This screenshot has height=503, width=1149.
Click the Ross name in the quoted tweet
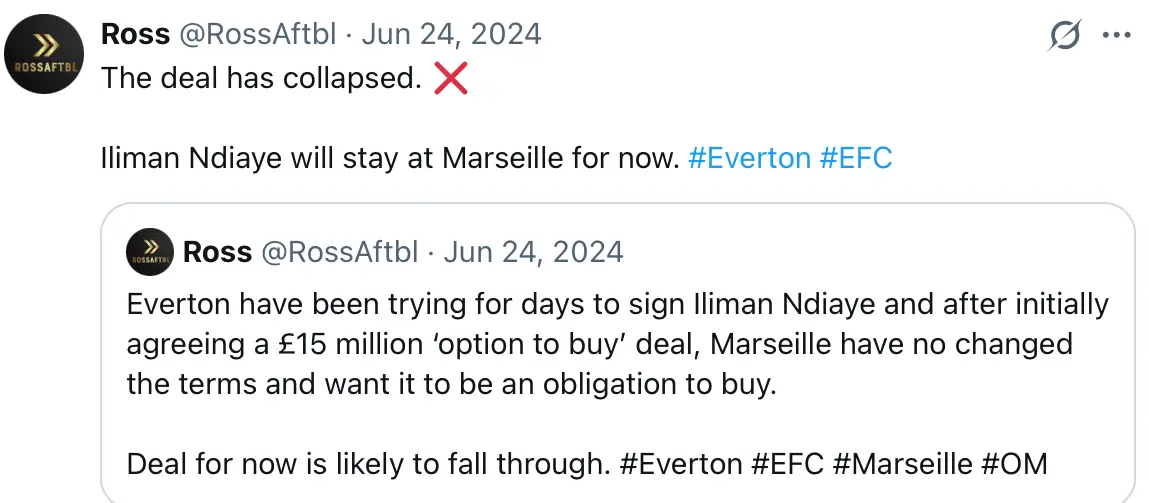(217, 251)
